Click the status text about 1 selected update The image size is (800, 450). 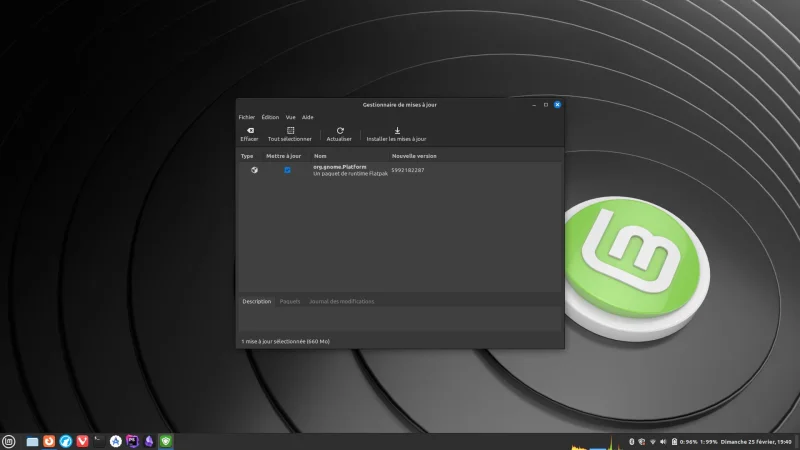click(x=285, y=341)
